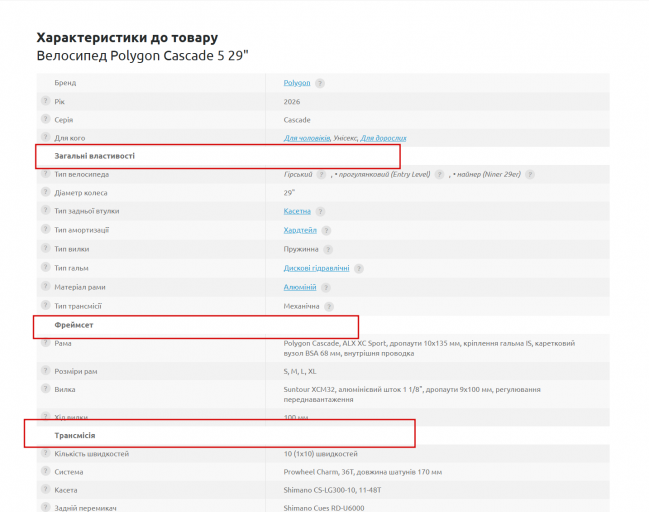Select frame sizes S, M, L, XL
649x512 pixels.
[x=300, y=372]
